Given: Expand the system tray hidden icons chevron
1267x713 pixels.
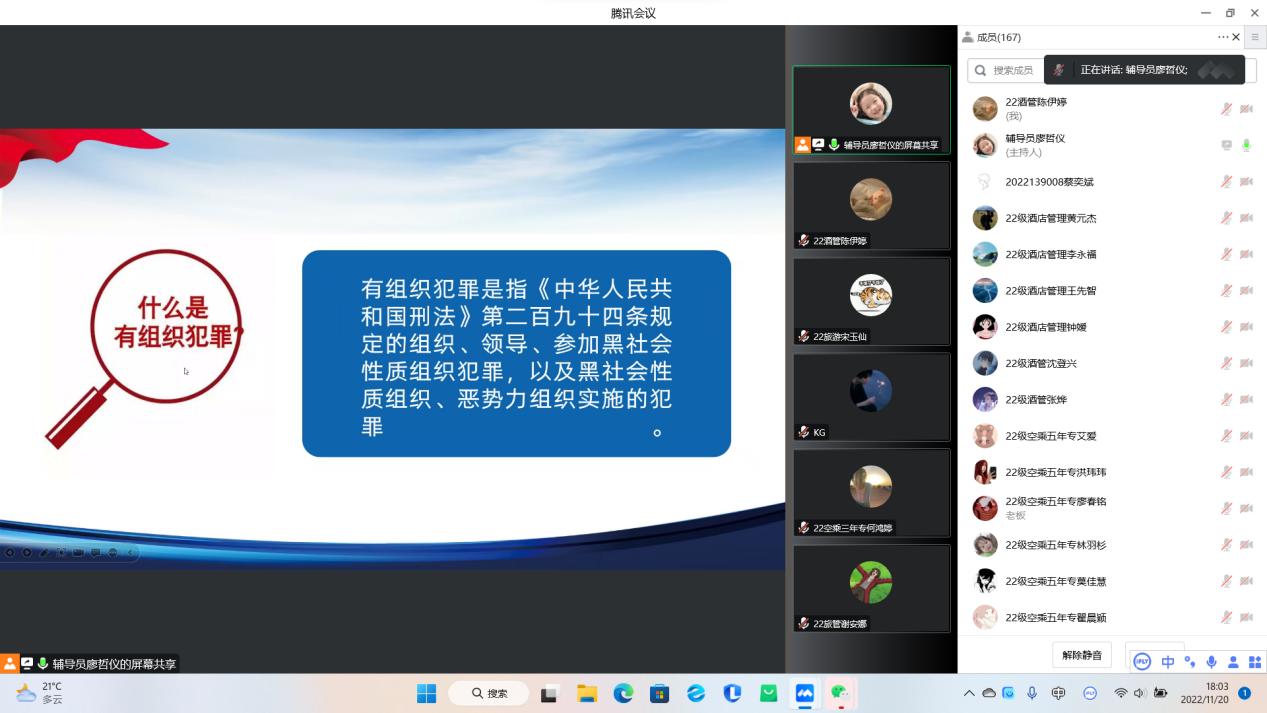Looking at the screenshot, I should tap(968, 693).
